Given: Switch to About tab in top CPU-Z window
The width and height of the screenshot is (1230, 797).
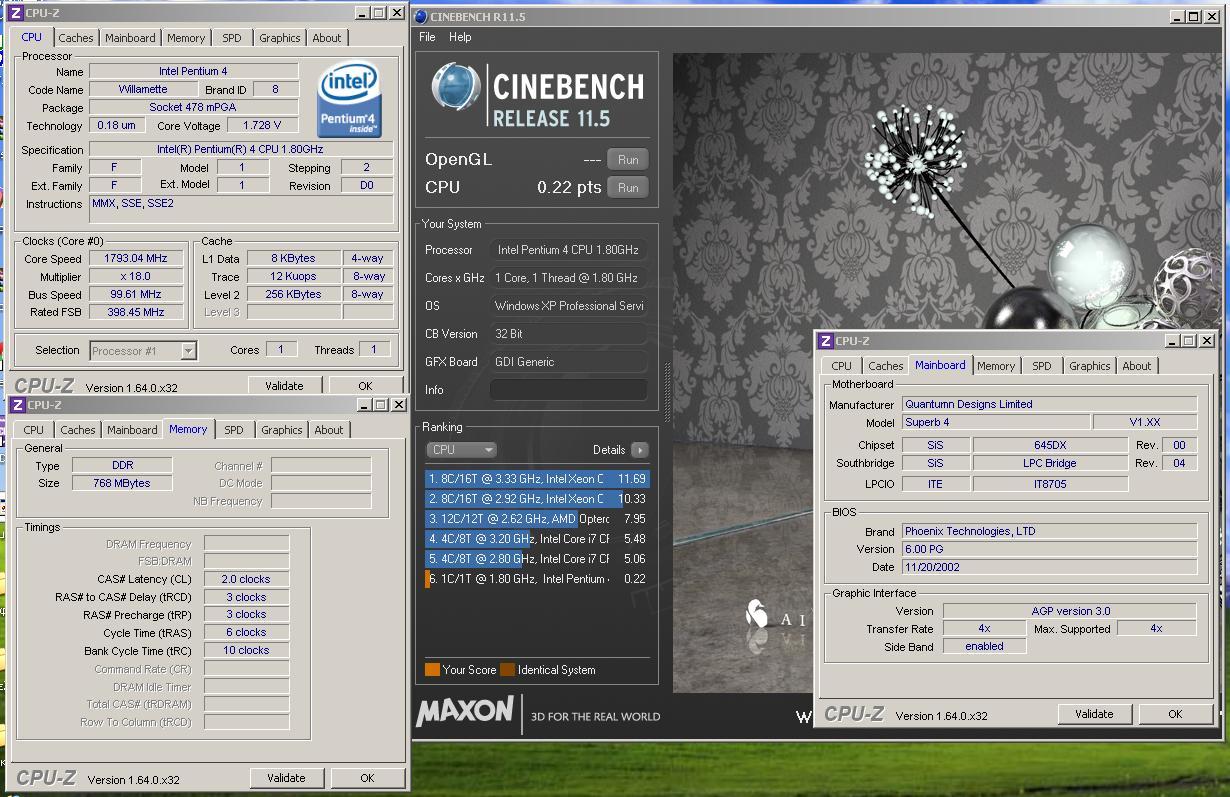Looking at the screenshot, I should 327,38.
